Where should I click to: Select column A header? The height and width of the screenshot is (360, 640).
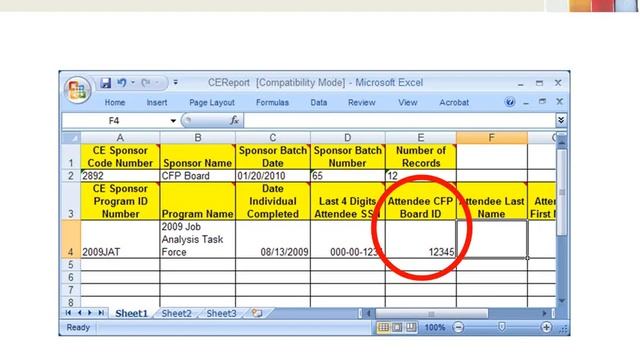(120, 138)
